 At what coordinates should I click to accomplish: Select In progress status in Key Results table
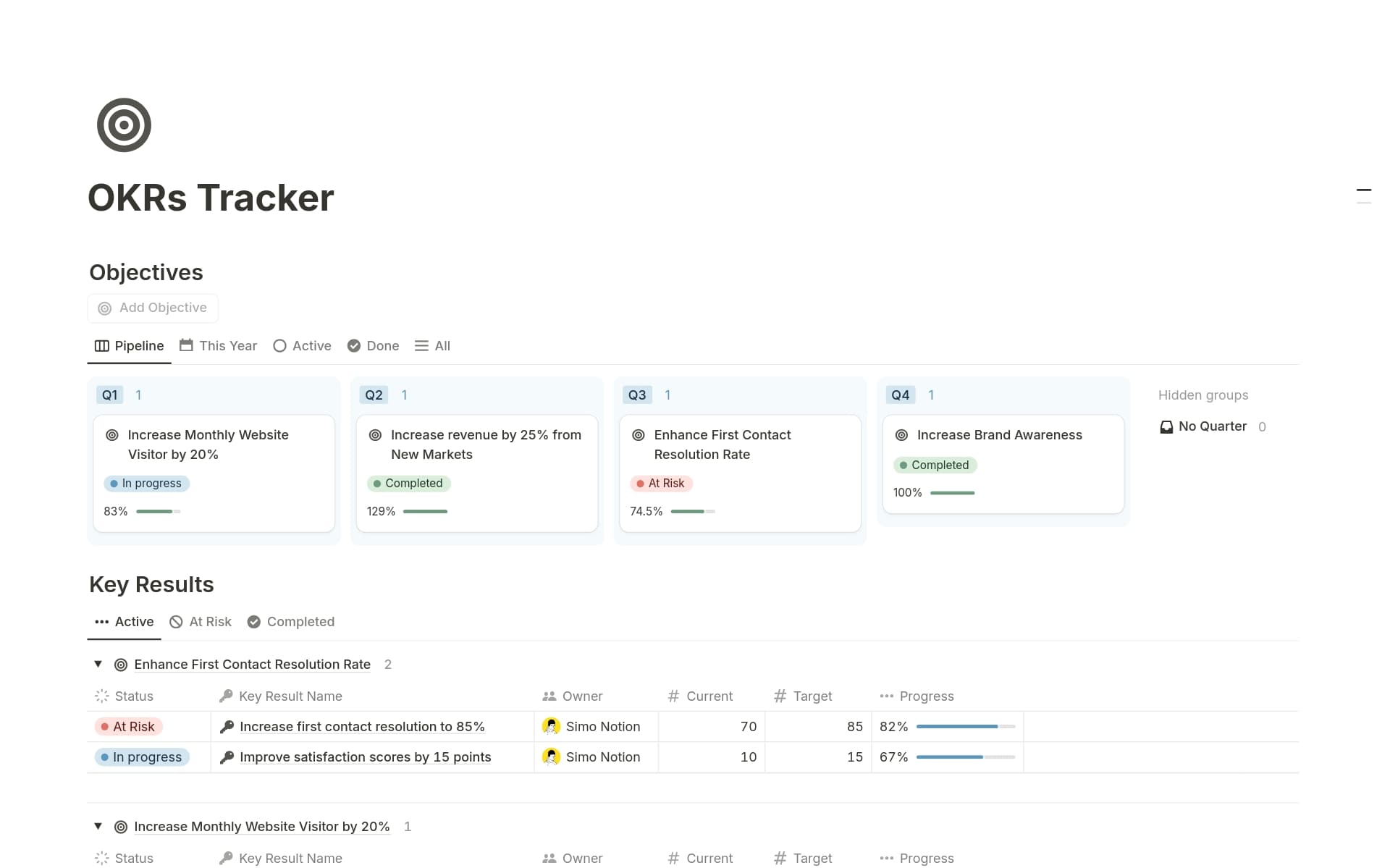pos(142,757)
